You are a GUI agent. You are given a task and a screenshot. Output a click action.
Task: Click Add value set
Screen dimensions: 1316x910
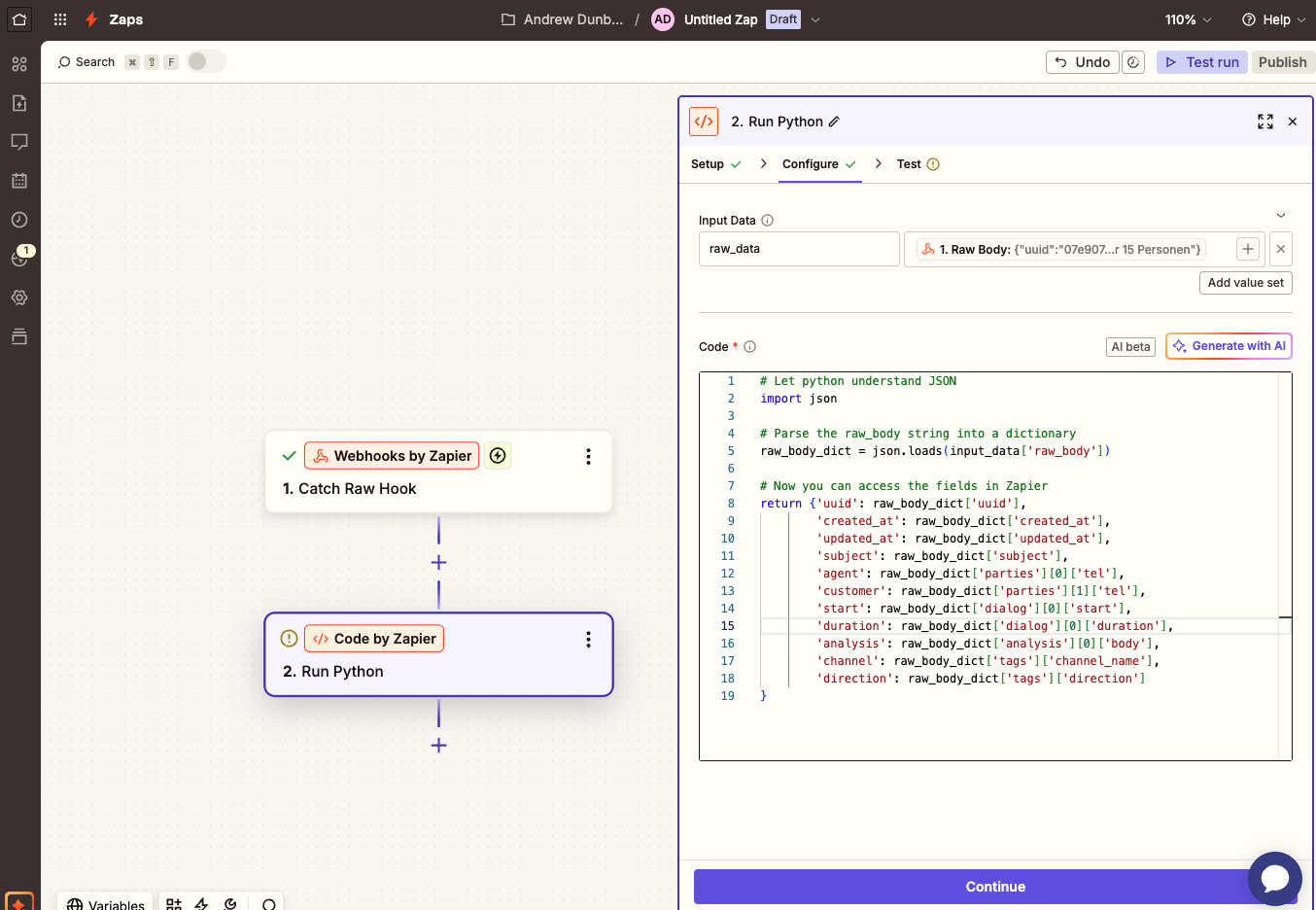[1246, 283]
